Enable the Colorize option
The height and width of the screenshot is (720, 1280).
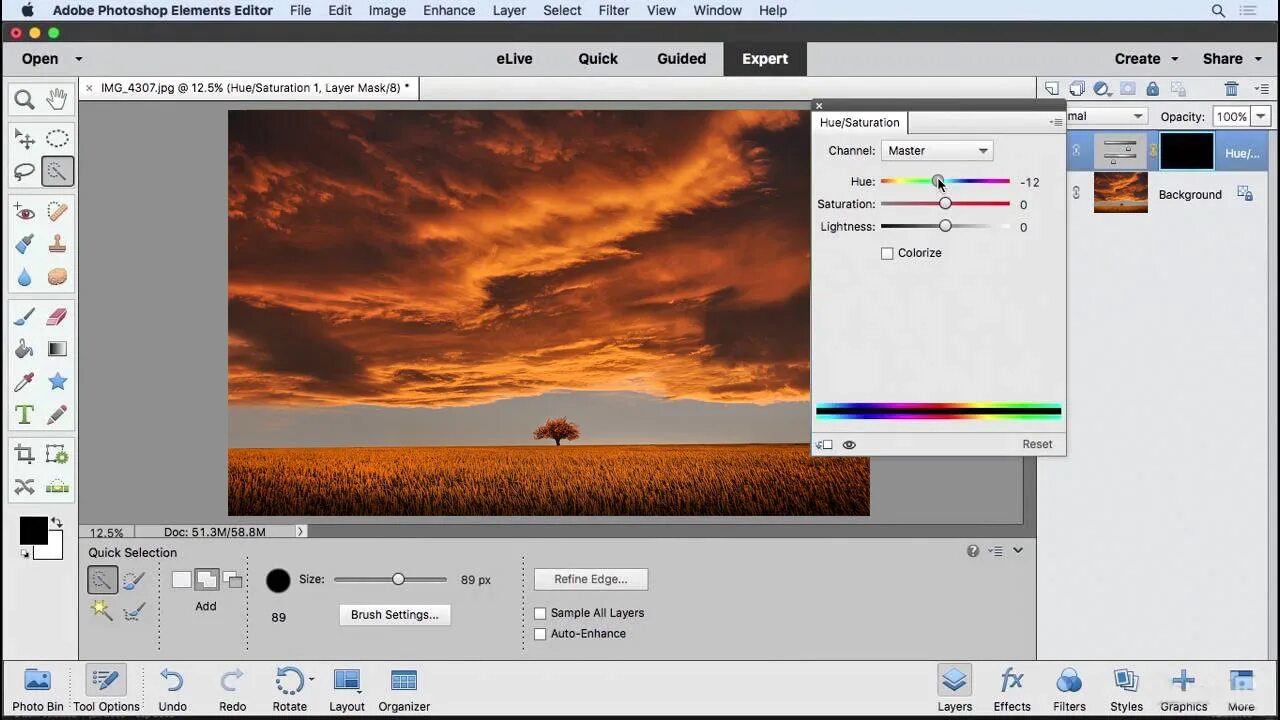click(x=887, y=253)
